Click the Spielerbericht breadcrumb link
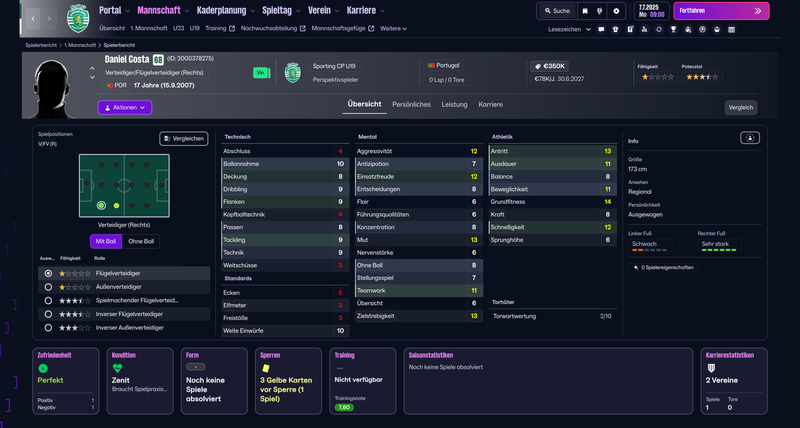The height and width of the screenshot is (428, 800). [x=41, y=45]
